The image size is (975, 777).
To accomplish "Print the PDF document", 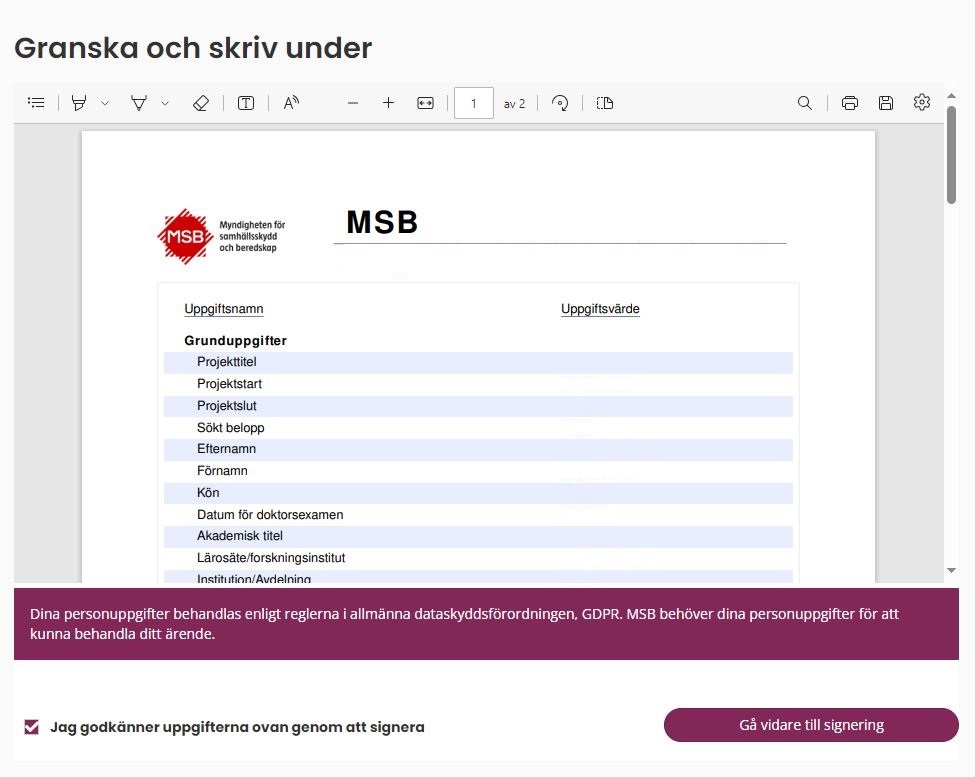I will [x=849, y=103].
